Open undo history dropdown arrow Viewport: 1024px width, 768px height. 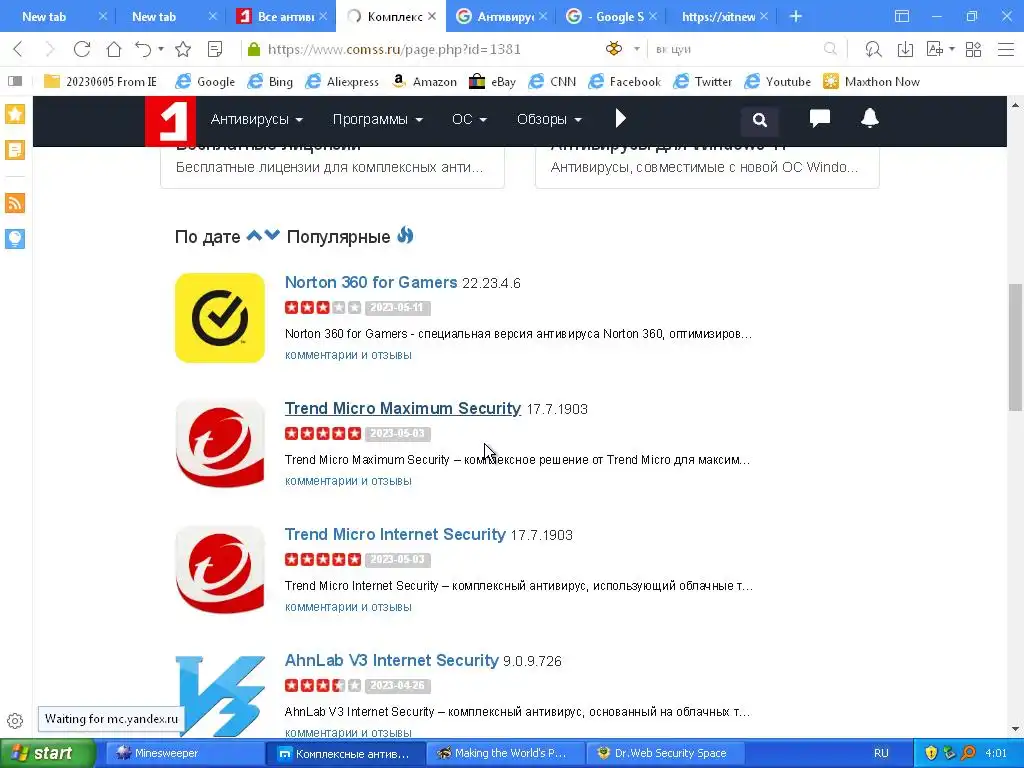click(161, 49)
